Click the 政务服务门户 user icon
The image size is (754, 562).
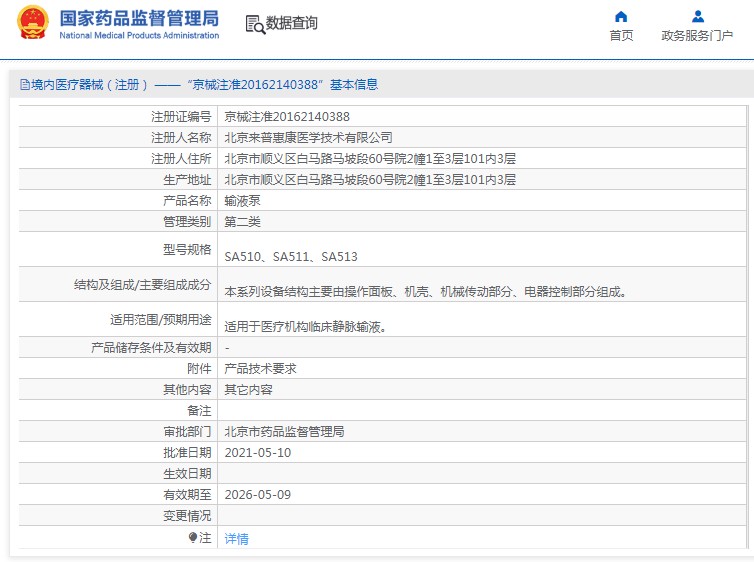pyautogui.click(x=698, y=17)
